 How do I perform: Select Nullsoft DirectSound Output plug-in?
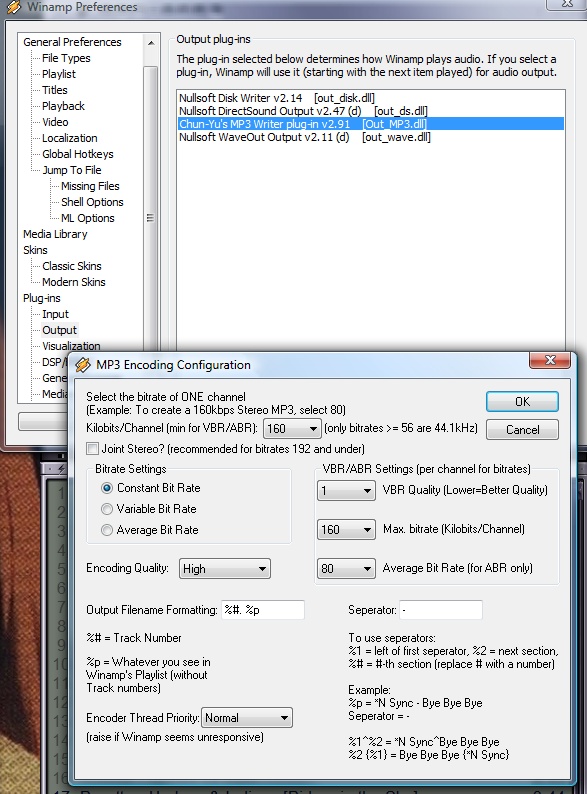pyautogui.click(x=303, y=111)
